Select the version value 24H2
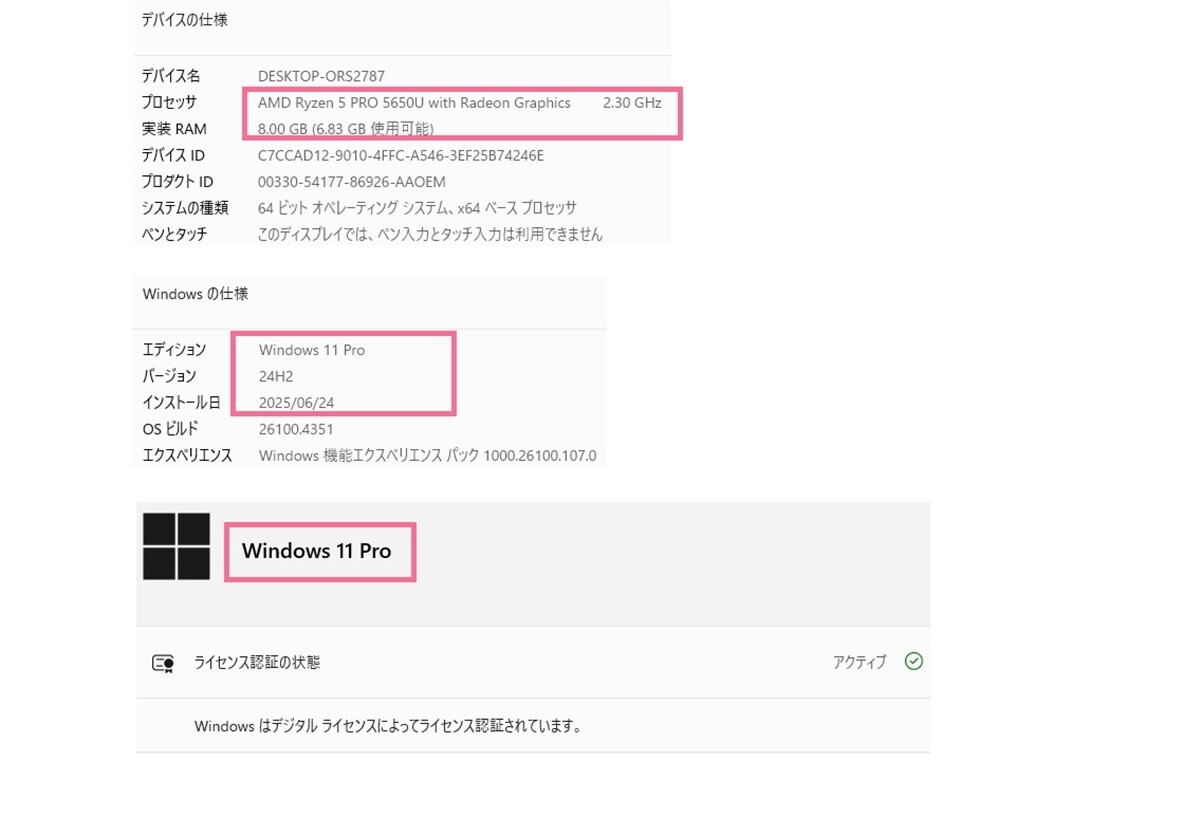 276,376
